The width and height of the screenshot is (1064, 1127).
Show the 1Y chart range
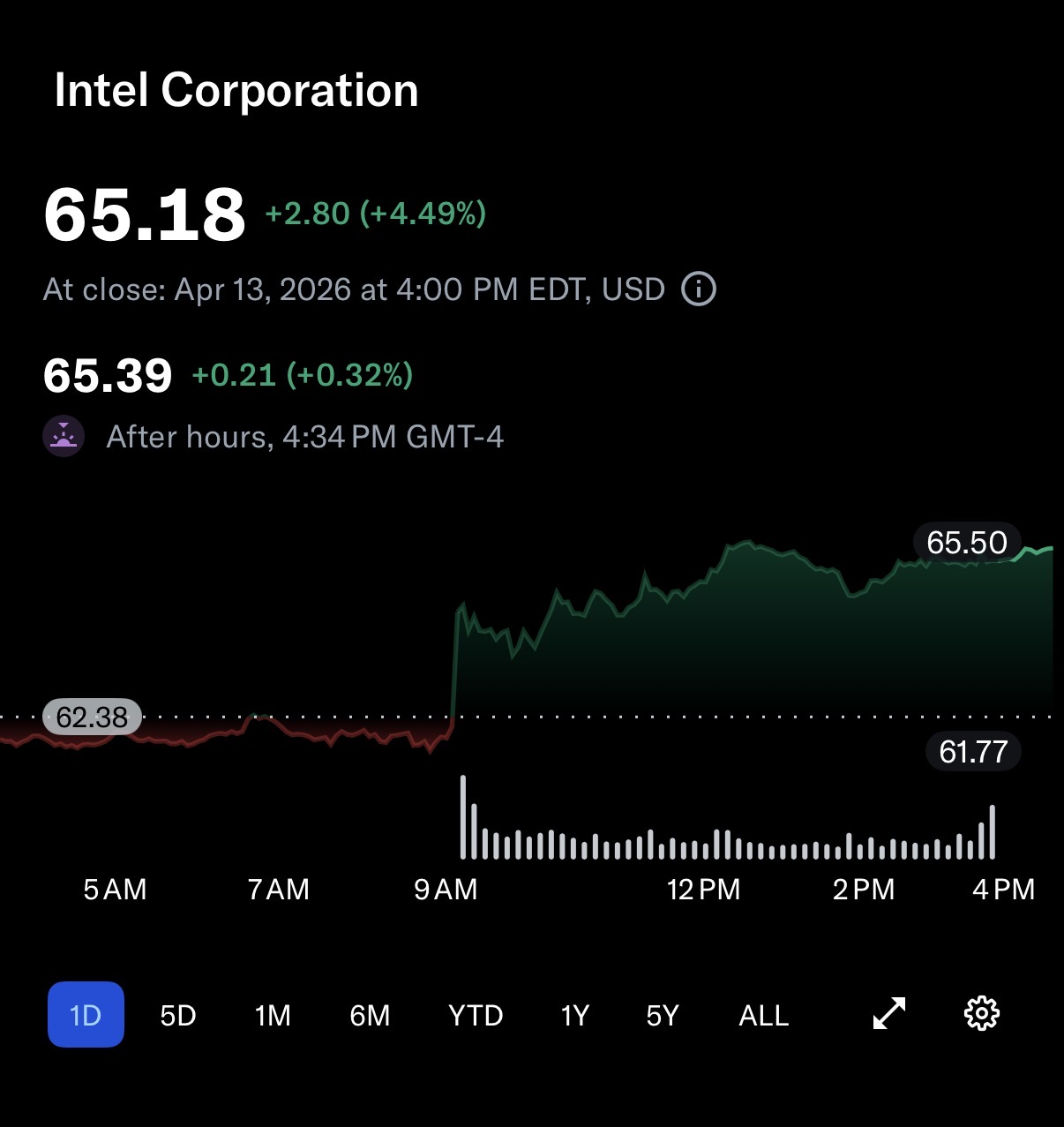click(x=574, y=1015)
